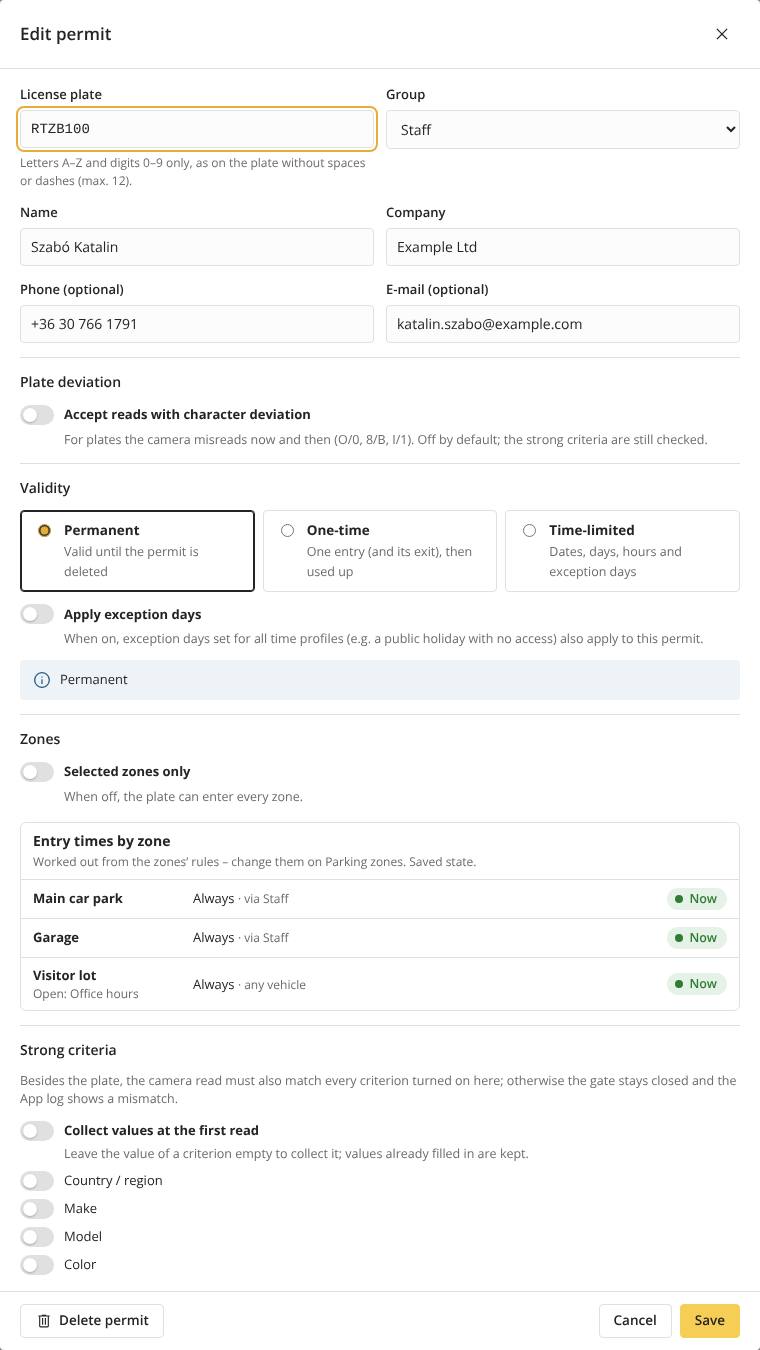Enable Collect values at the first read
Image resolution: width=760 pixels, height=1350 pixels.
click(37, 1130)
